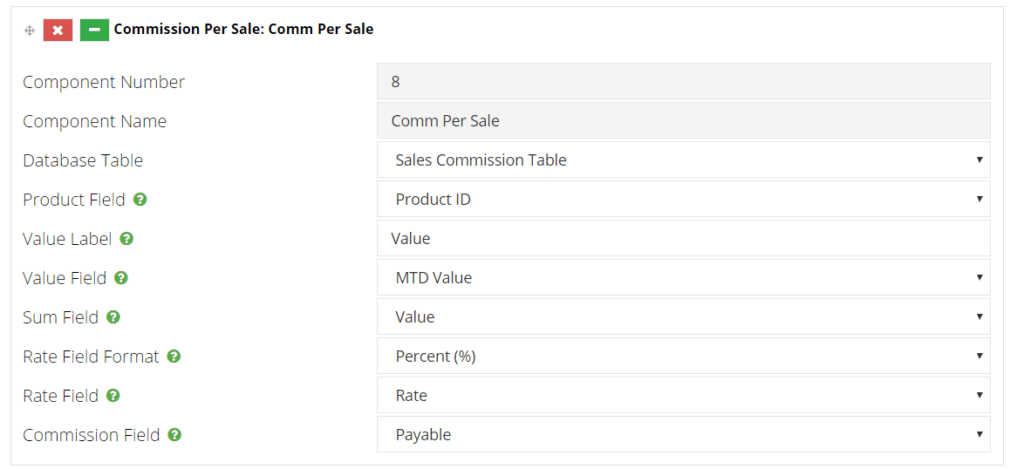1024x469 pixels.
Task: Click the help icon next to Rate Field
Action: click(x=113, y=395)
